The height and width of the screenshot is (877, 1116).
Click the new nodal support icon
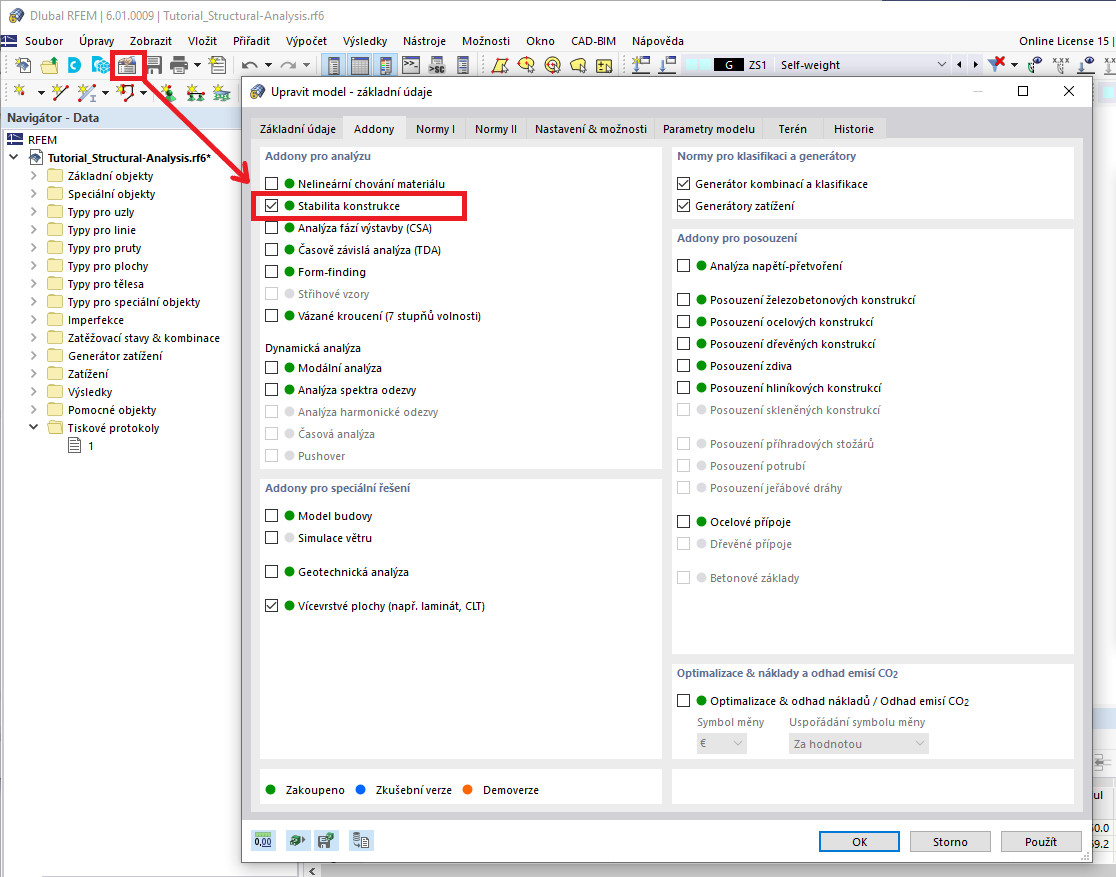coord(168,92)
